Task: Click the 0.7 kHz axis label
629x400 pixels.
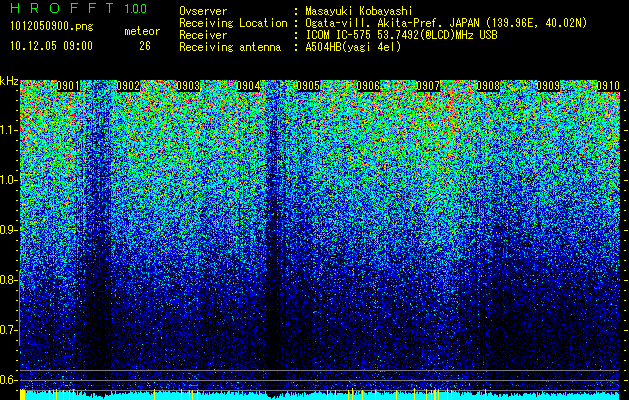Action: click(x=9, y=330)
